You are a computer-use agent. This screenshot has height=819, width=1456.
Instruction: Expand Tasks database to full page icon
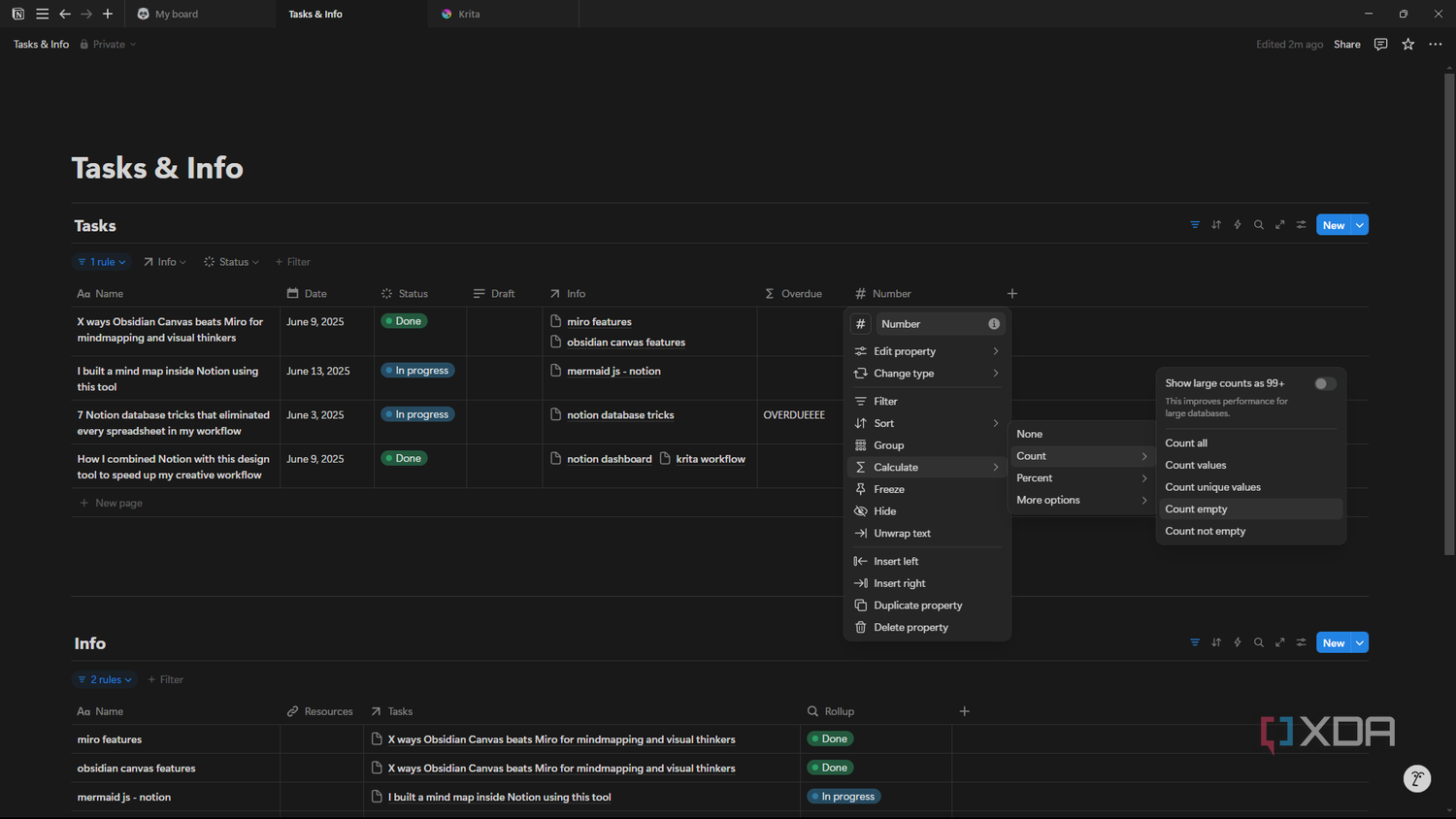click(1280, 225)
